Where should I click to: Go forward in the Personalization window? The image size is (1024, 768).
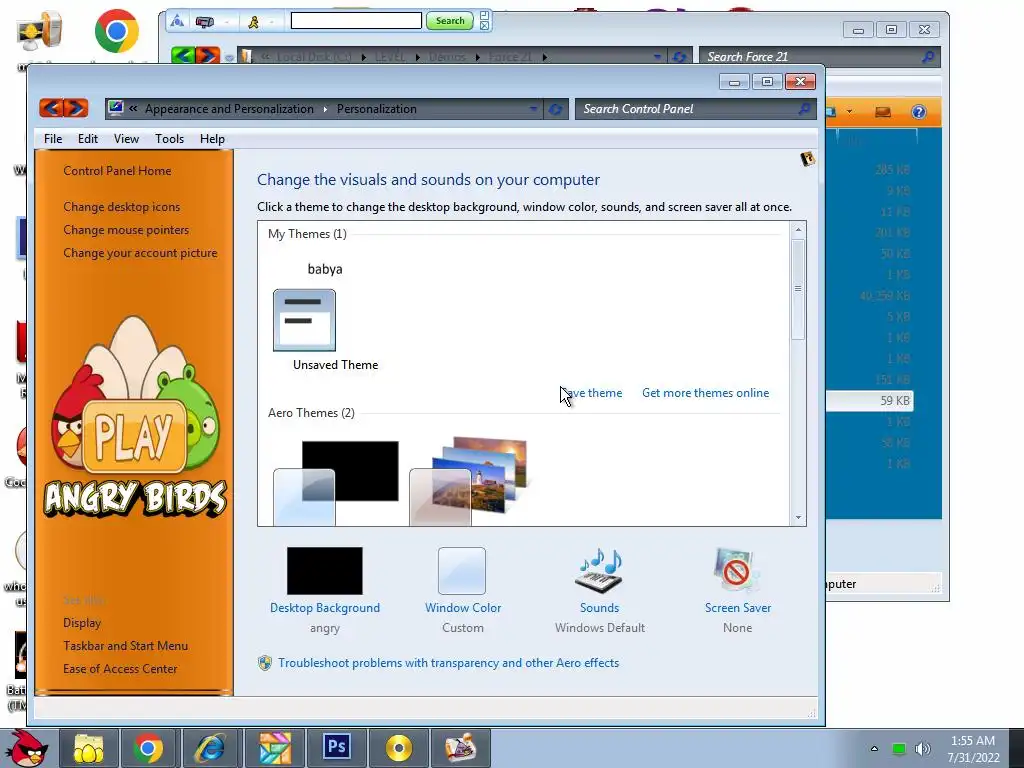pos(75,108)
